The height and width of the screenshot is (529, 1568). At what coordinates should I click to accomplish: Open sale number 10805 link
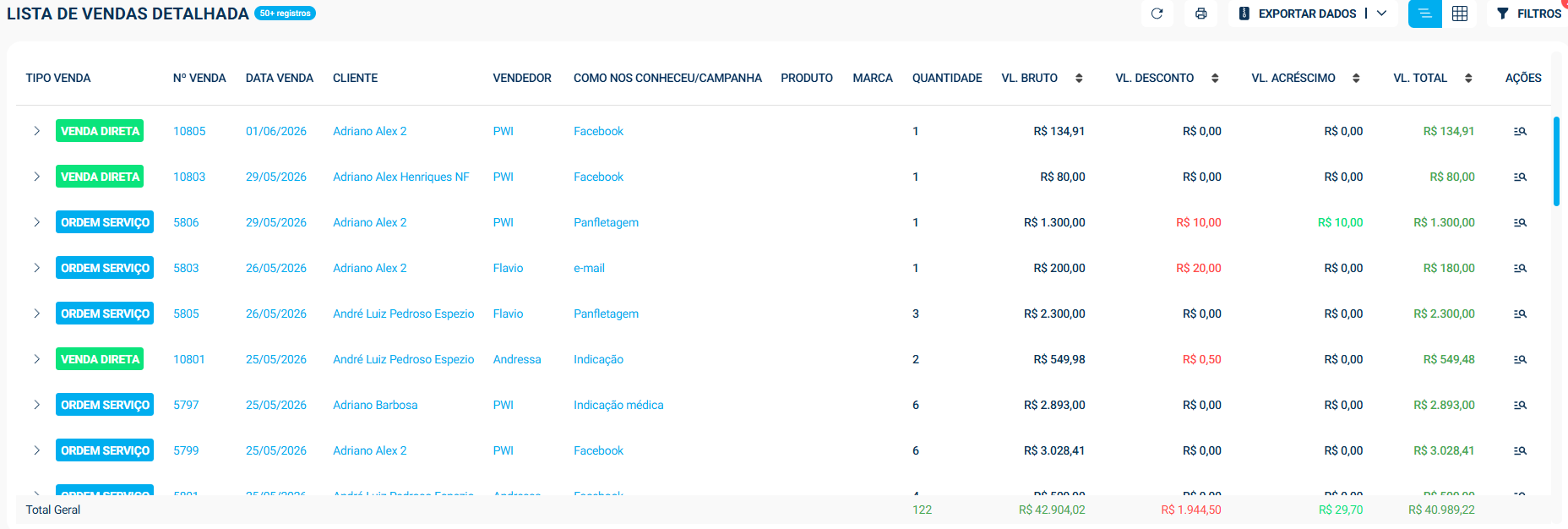(x=189, y=131)
